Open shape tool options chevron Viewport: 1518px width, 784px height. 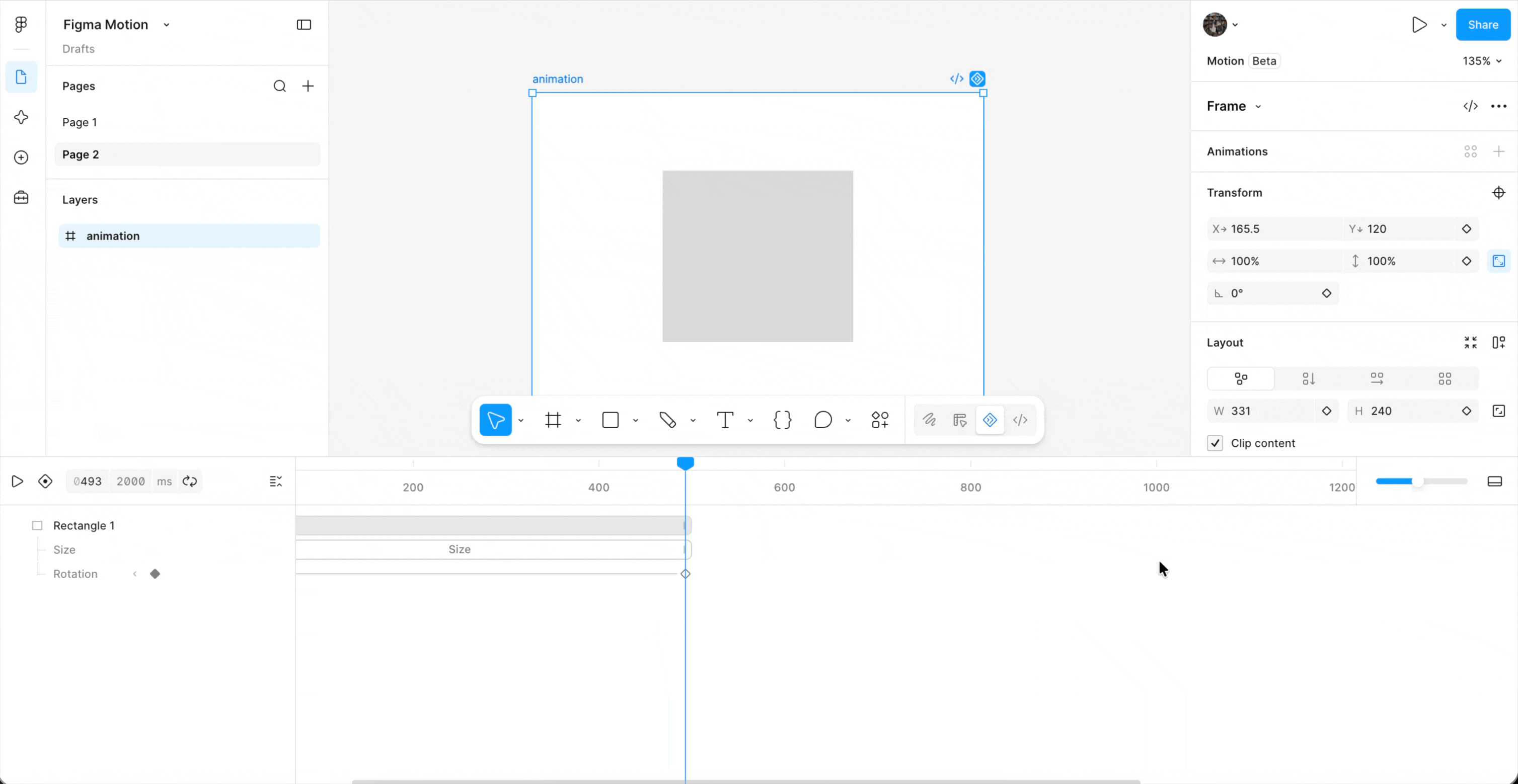(x=635, y=420)
